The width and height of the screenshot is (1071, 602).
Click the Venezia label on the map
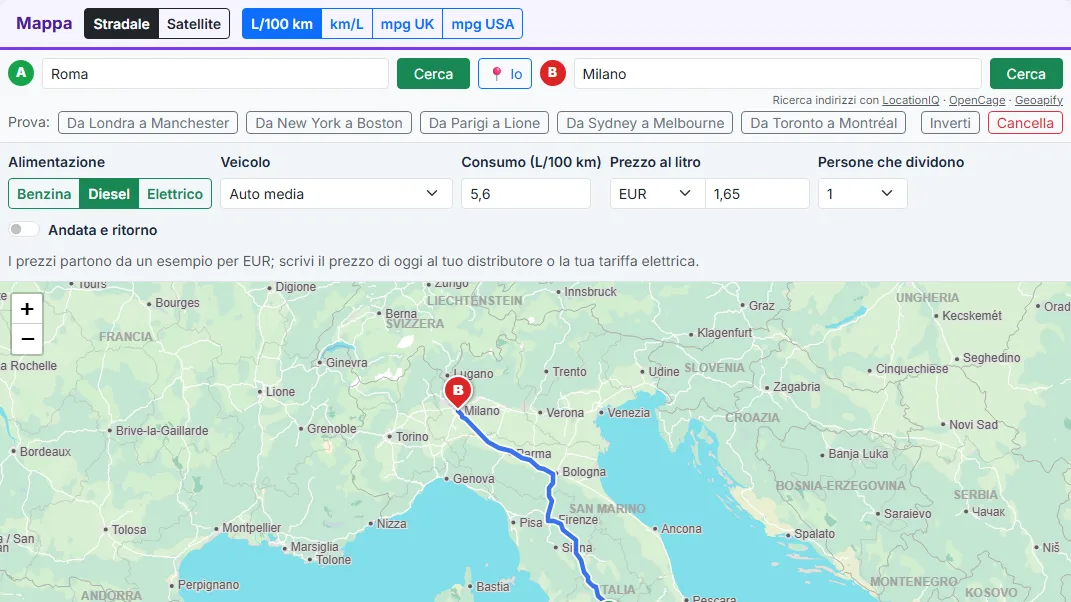pos(629,413)
